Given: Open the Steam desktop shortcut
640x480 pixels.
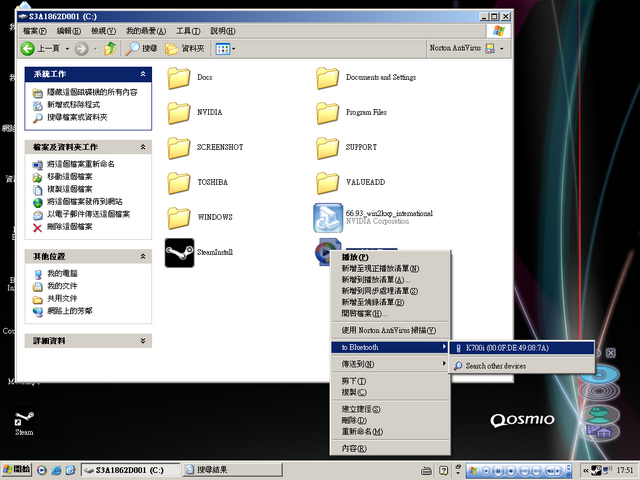Looking at the screenshot, I should click(24, 422).
